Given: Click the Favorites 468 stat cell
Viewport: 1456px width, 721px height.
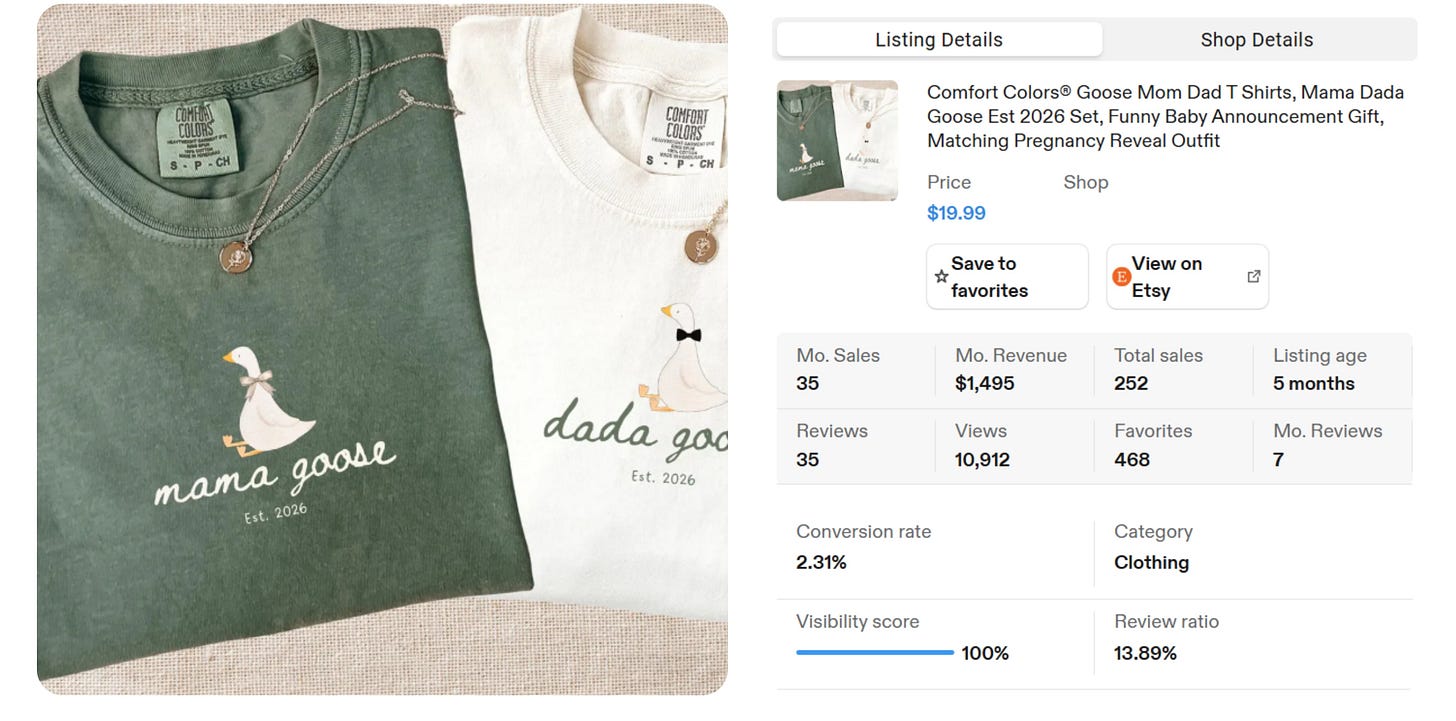Looking at the screenshot, I should [x=1174, y=446].
